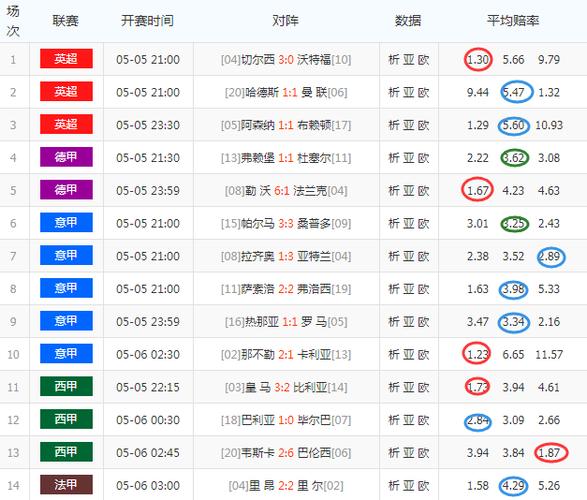
Task: Open the 阿森纳 team link
Action: click(258, 125)
